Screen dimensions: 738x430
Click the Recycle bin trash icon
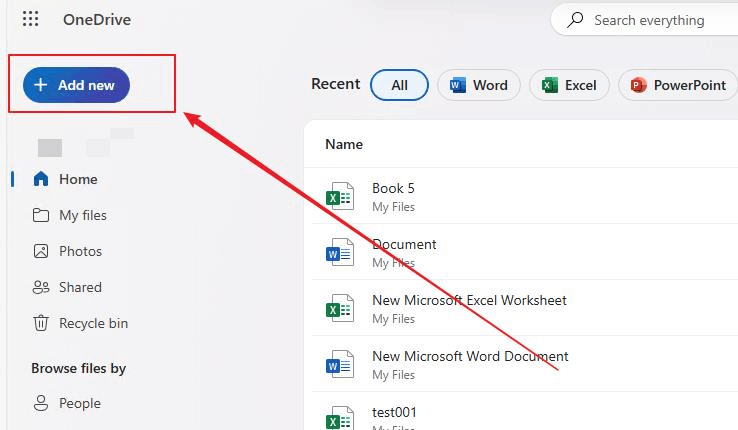pyautogui.click(x=41, y=323)
